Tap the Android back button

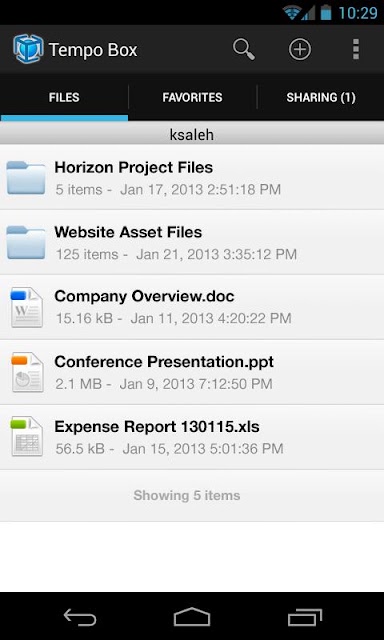[80, 617]
